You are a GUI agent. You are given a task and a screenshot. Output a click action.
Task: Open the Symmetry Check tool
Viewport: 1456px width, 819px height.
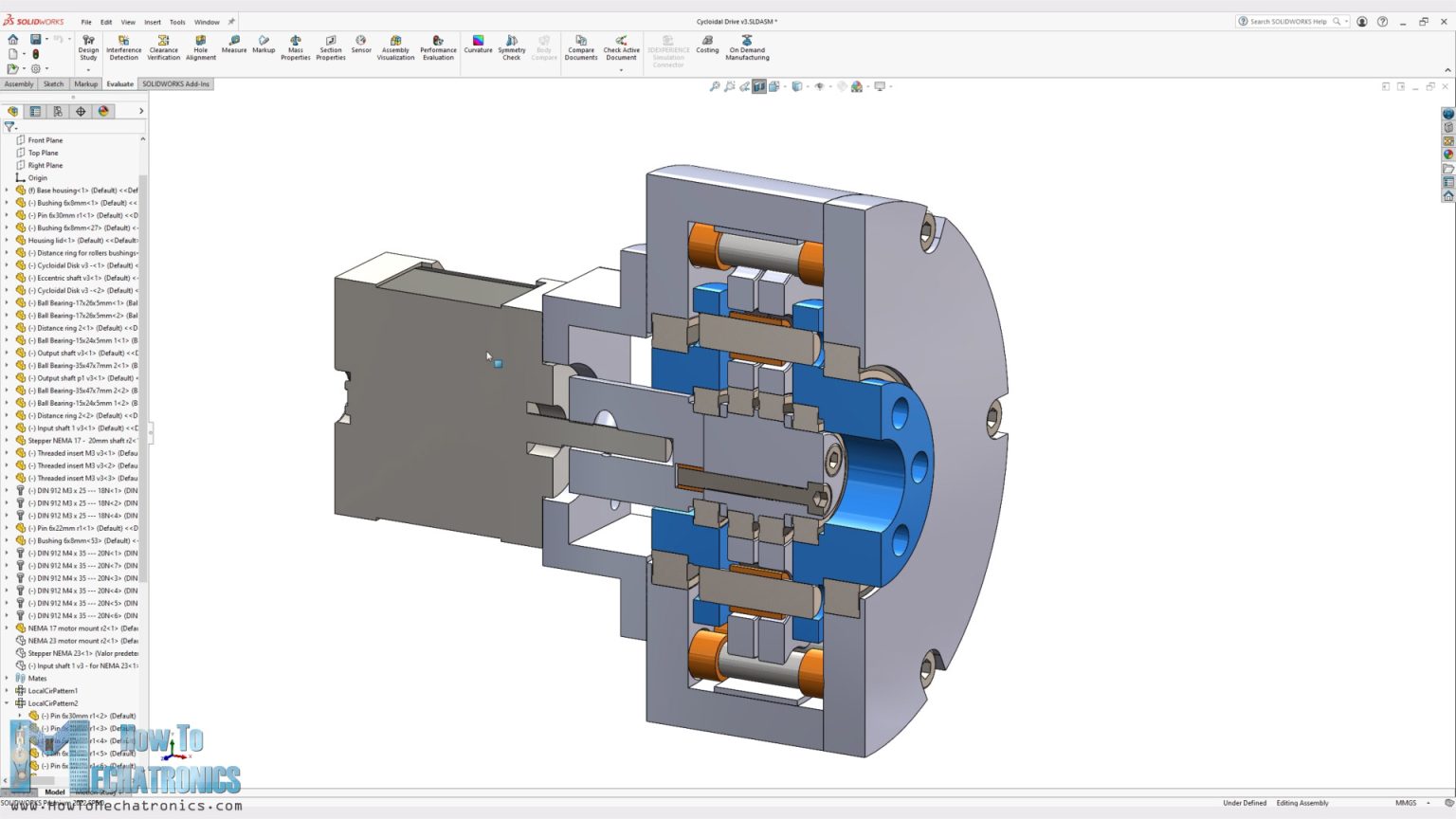[x=511, y=47]
